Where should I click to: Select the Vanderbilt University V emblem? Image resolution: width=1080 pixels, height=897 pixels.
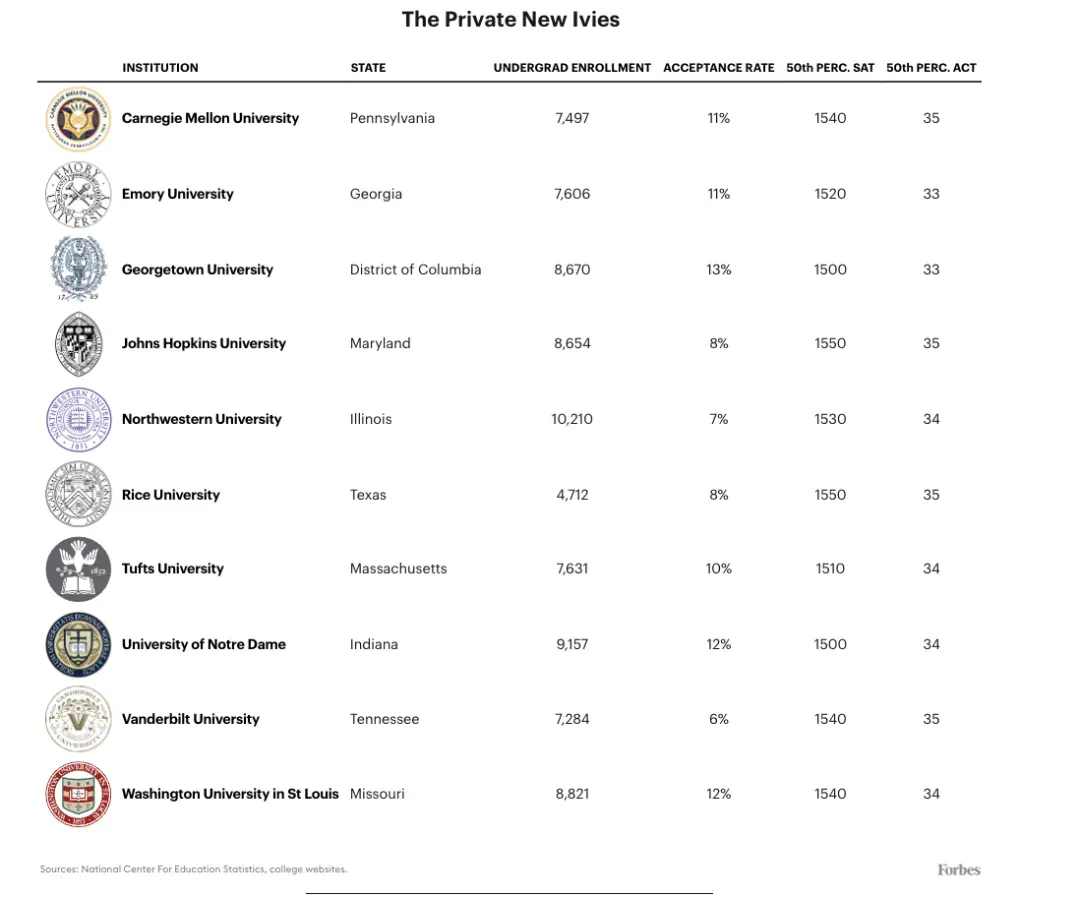(x=78, y=719)
